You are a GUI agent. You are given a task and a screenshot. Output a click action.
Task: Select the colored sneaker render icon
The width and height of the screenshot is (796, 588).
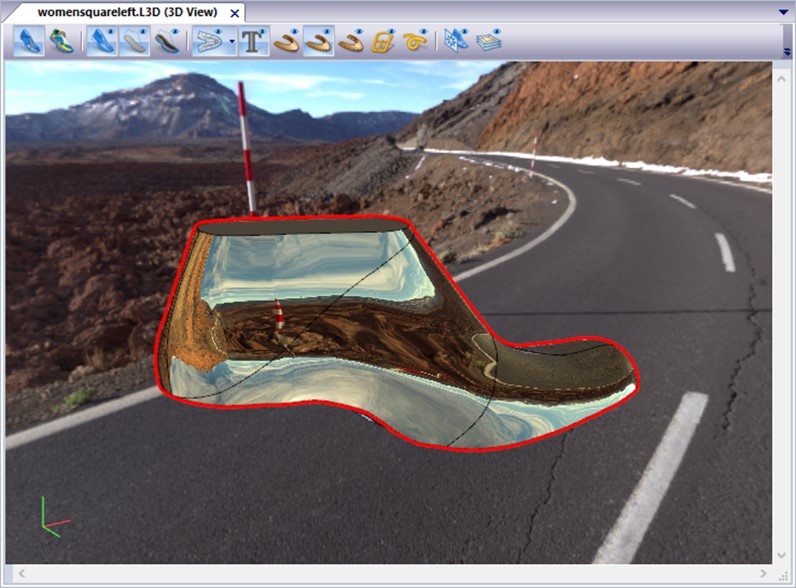(61, 41)
